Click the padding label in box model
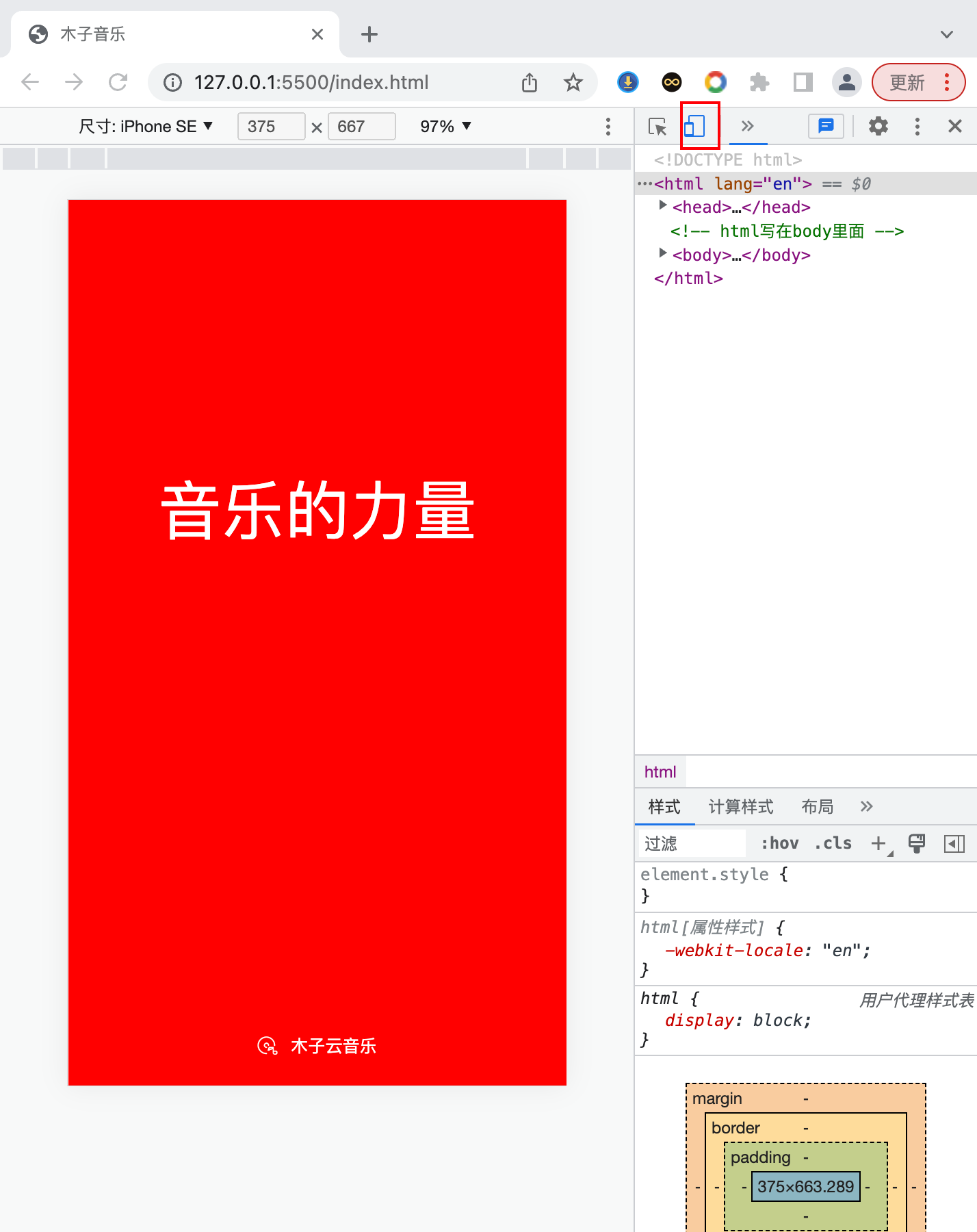The width and height of the screenshot is (977, 1232). tap(760, 1157)
